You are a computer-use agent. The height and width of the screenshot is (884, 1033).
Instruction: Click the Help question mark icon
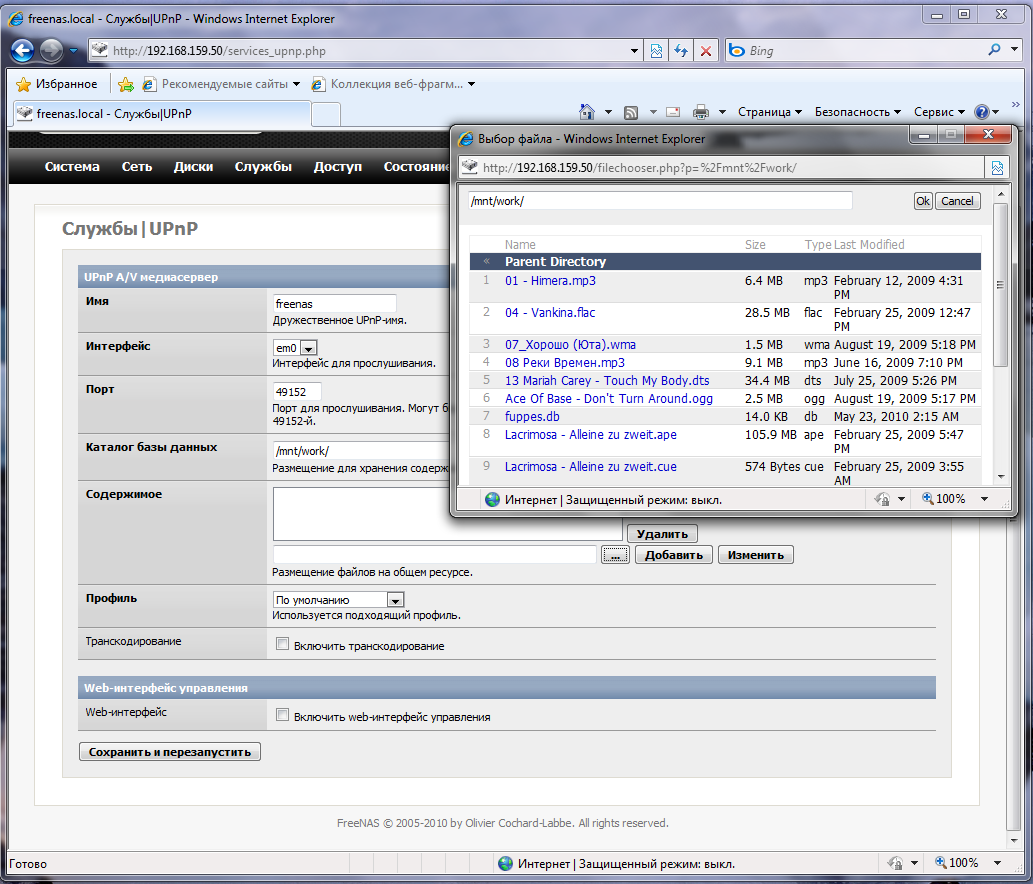pyautogui.click(x=982, y=112)
